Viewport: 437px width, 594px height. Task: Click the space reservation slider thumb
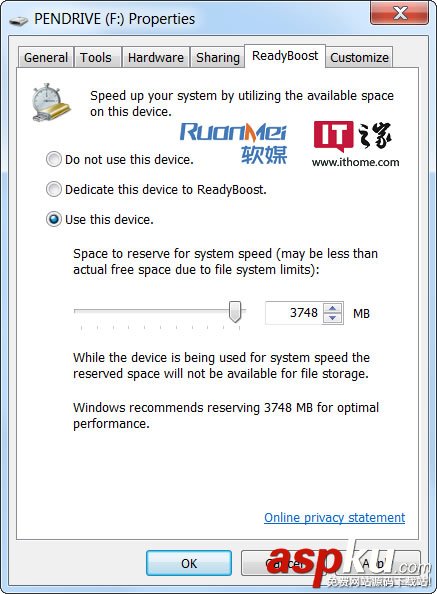(x=235, y=312)
